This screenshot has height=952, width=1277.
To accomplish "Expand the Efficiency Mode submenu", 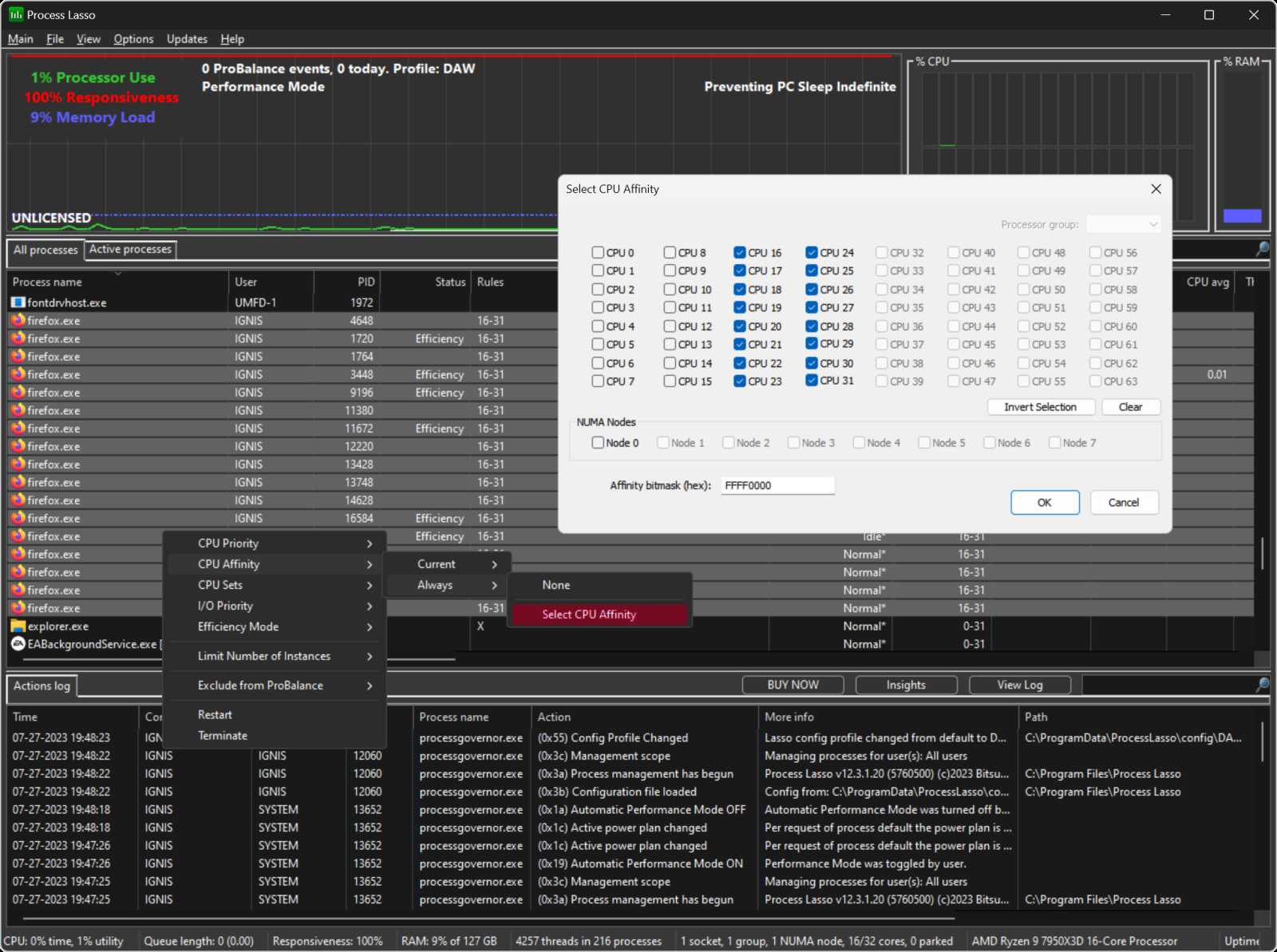I will [x=275, y=626].
